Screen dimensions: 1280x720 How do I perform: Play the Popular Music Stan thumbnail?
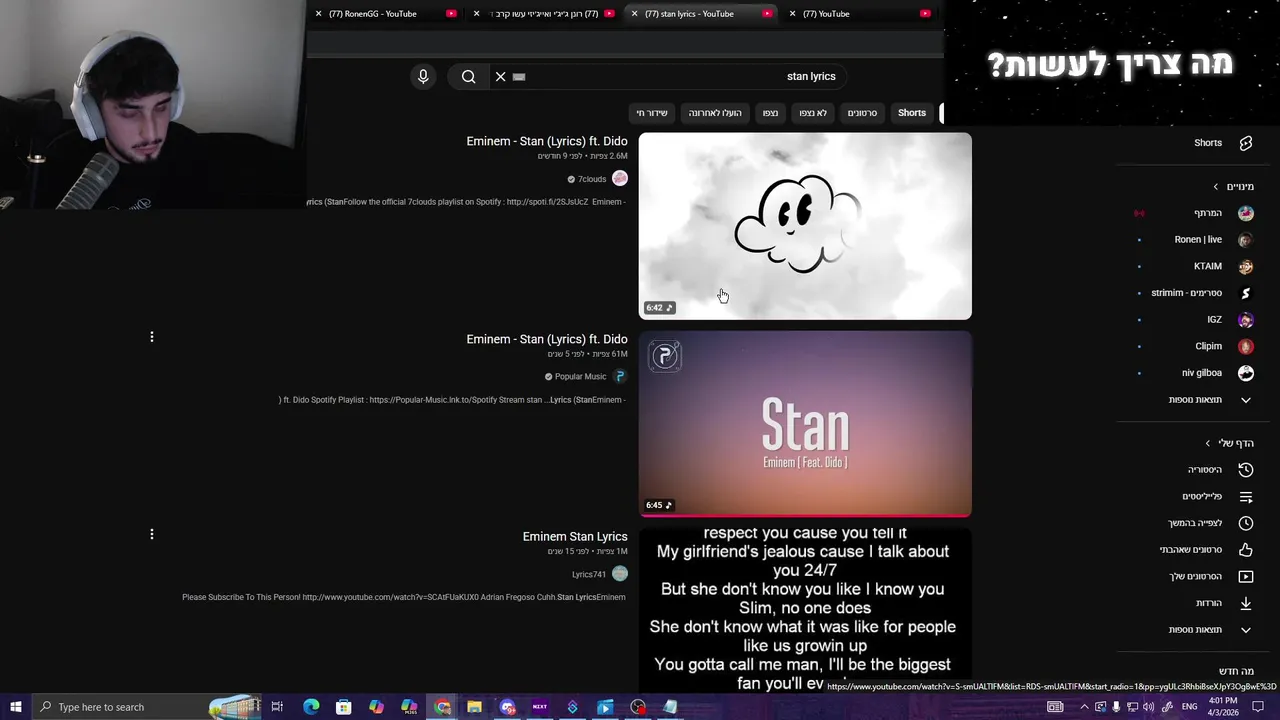tap(805, 424)
